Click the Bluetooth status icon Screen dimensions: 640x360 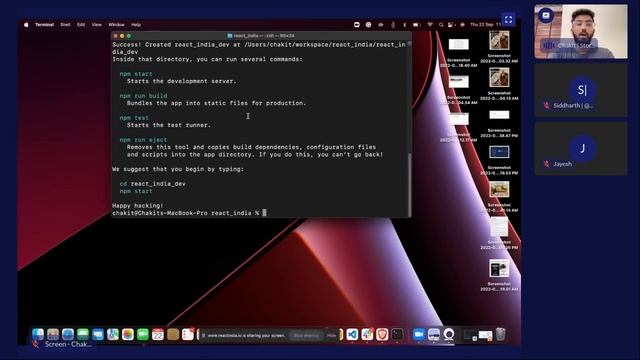(x=404, y=25)
